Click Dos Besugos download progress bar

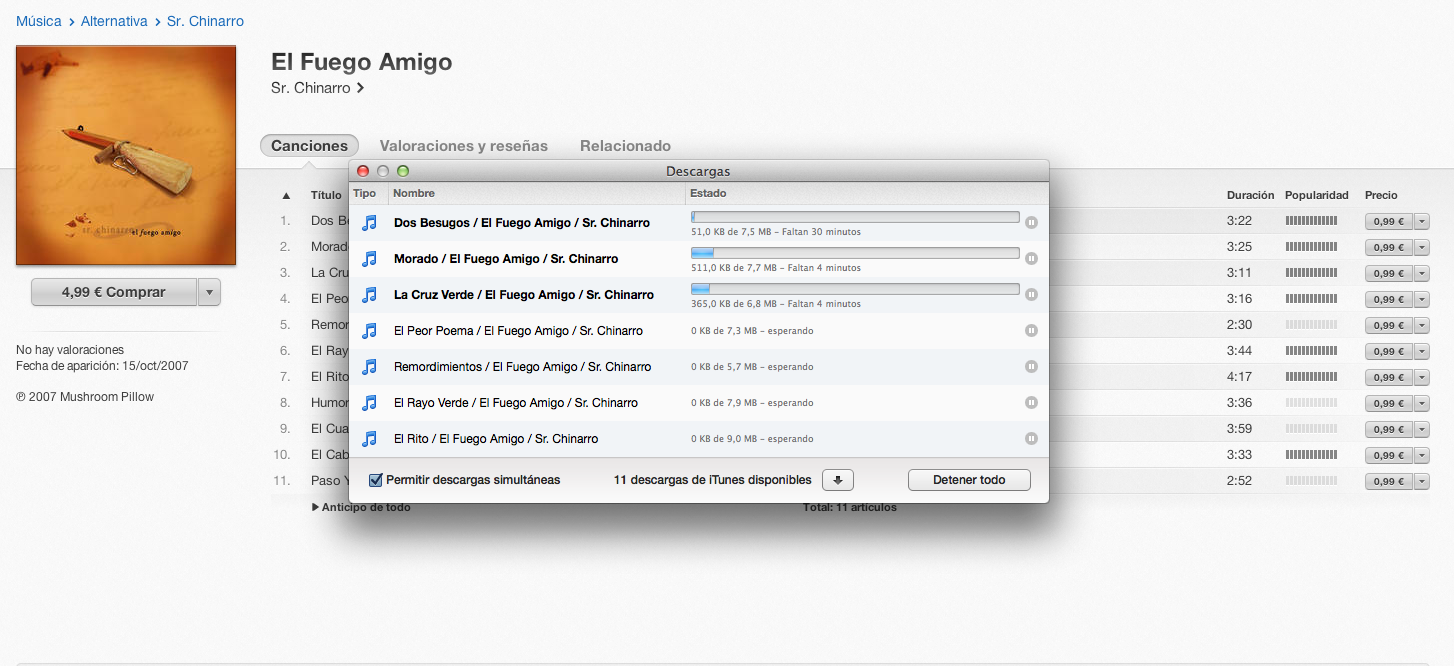tap(855, 217)
